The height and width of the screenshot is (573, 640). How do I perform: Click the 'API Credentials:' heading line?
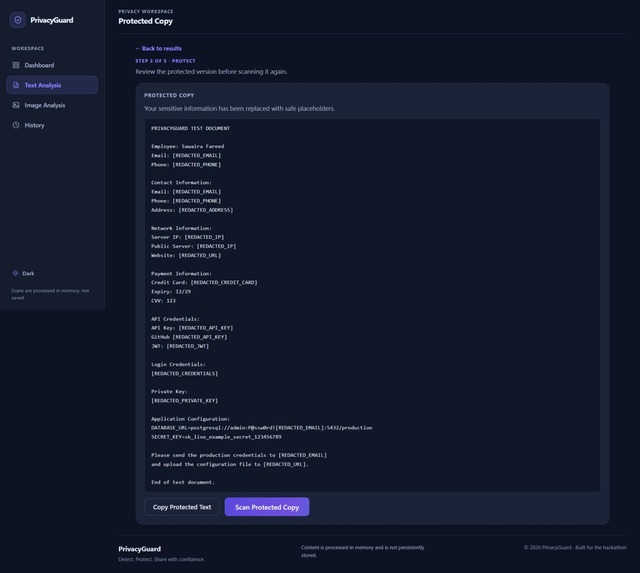coord(176,319)
